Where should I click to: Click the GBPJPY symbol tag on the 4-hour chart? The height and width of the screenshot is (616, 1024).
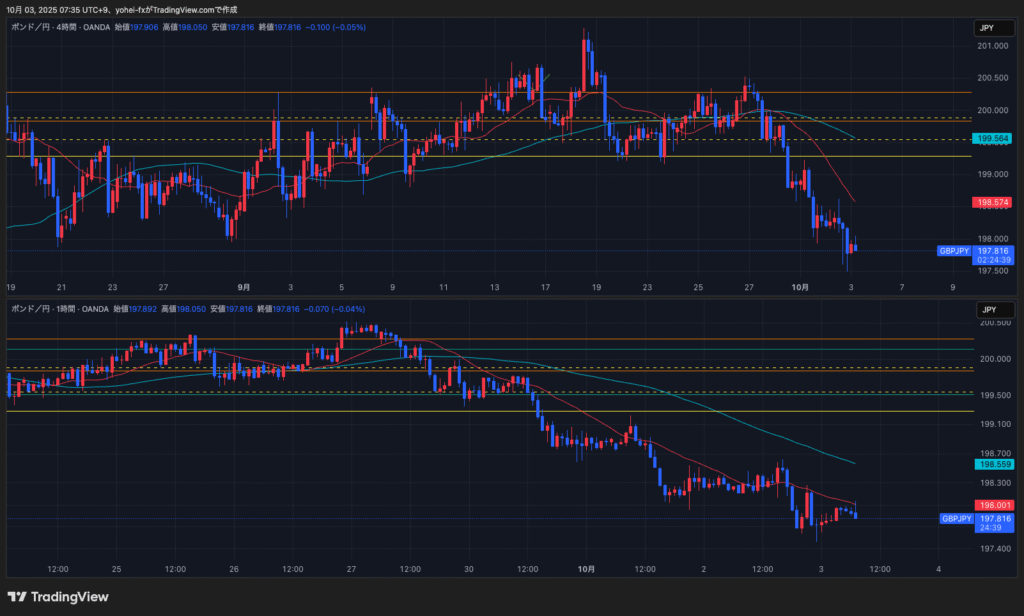(x=954, y=251)
